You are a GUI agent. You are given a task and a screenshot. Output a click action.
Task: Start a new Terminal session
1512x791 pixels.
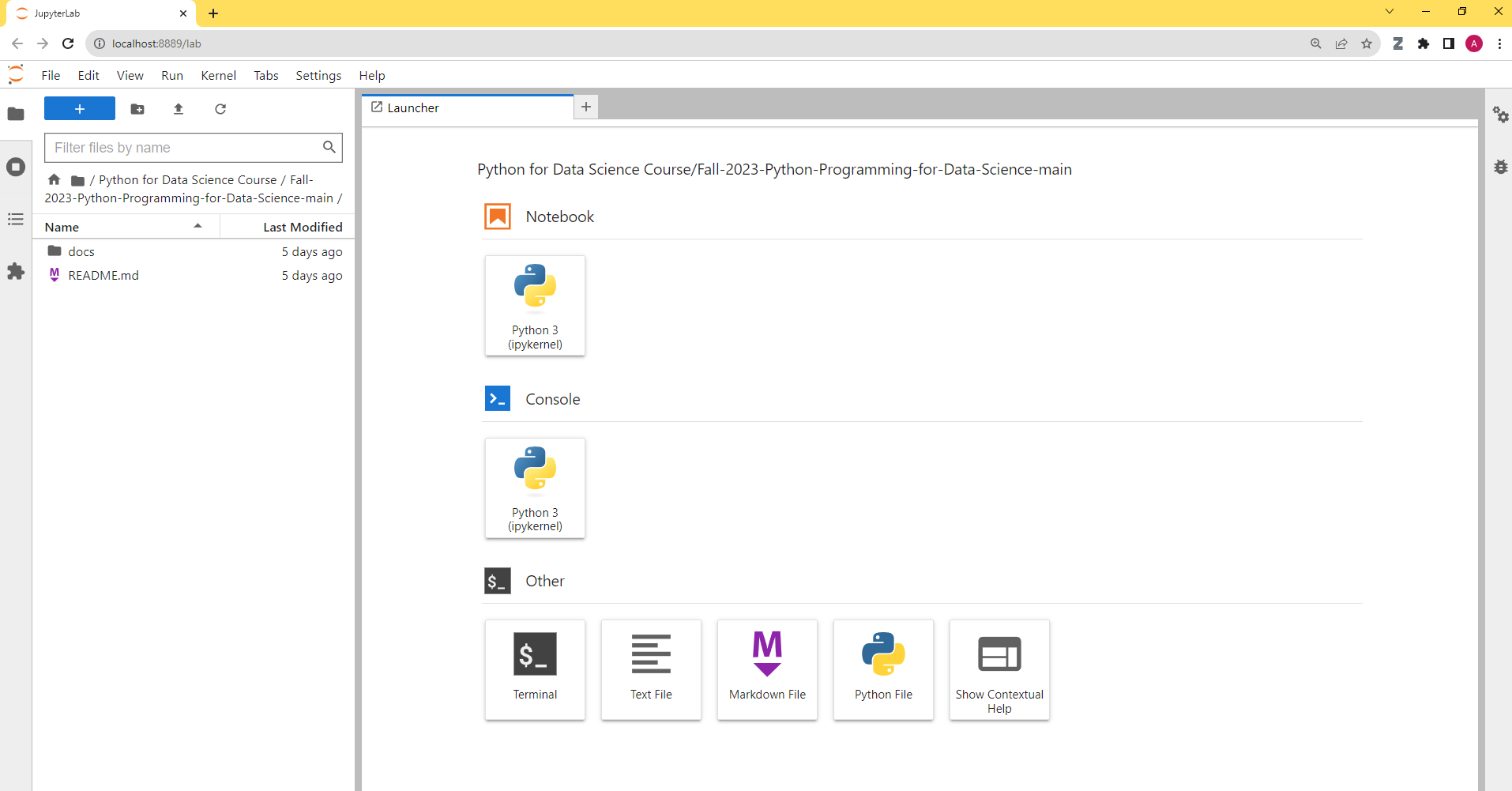535,670
